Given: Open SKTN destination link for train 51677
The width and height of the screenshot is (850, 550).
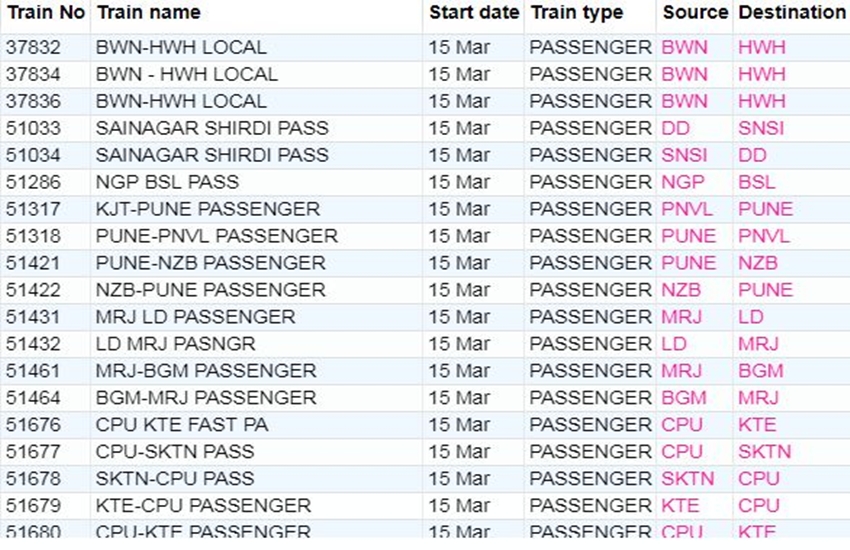Looking at the screenshot, I should point(765,451).
